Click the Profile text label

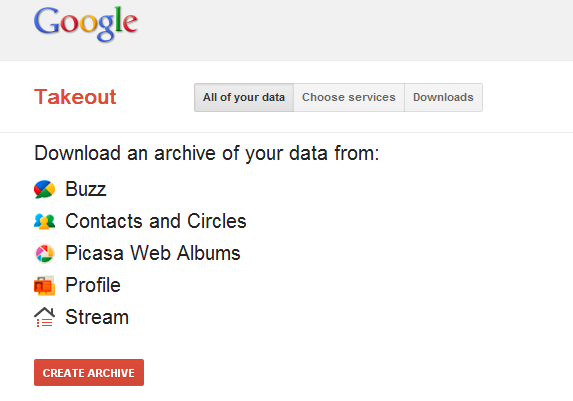click(x=93, y=285)
